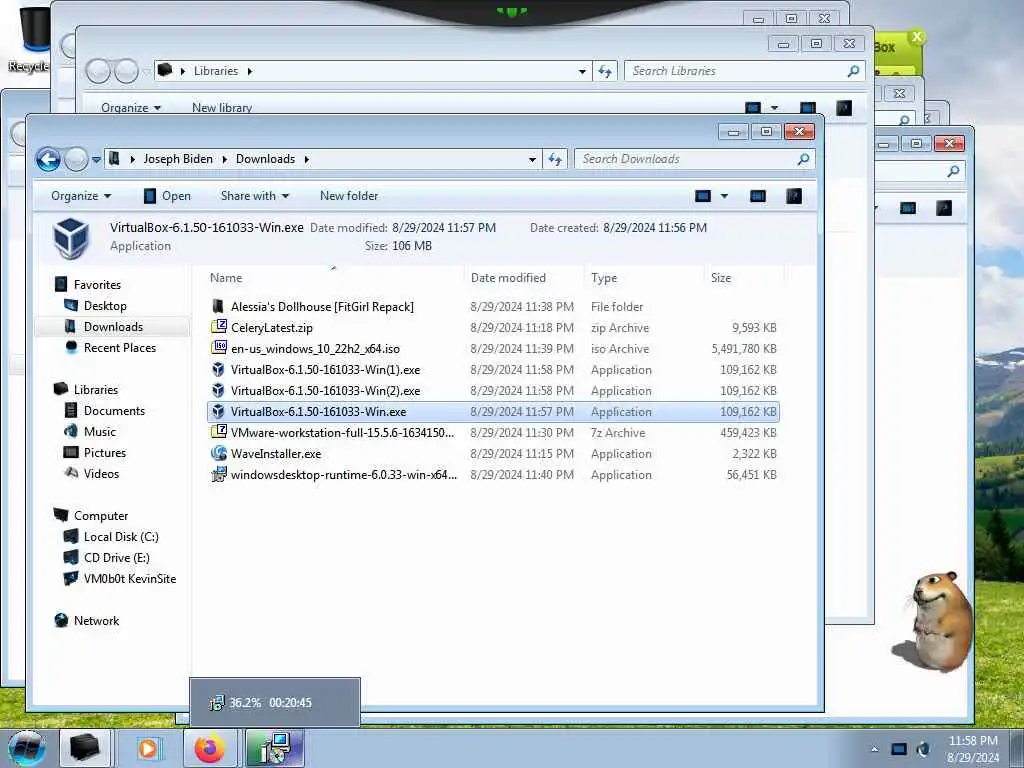Click the Open button in the toolbar
Image resolution: width=1024 pixels, height=768 pixels.
167,196
